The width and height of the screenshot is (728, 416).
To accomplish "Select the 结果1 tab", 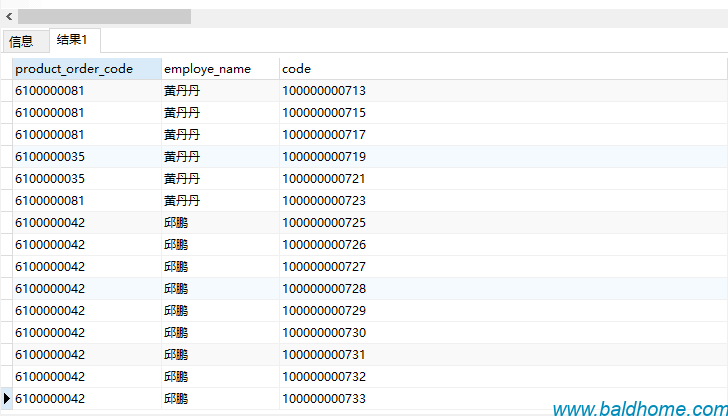I will (x=72, y=40).
